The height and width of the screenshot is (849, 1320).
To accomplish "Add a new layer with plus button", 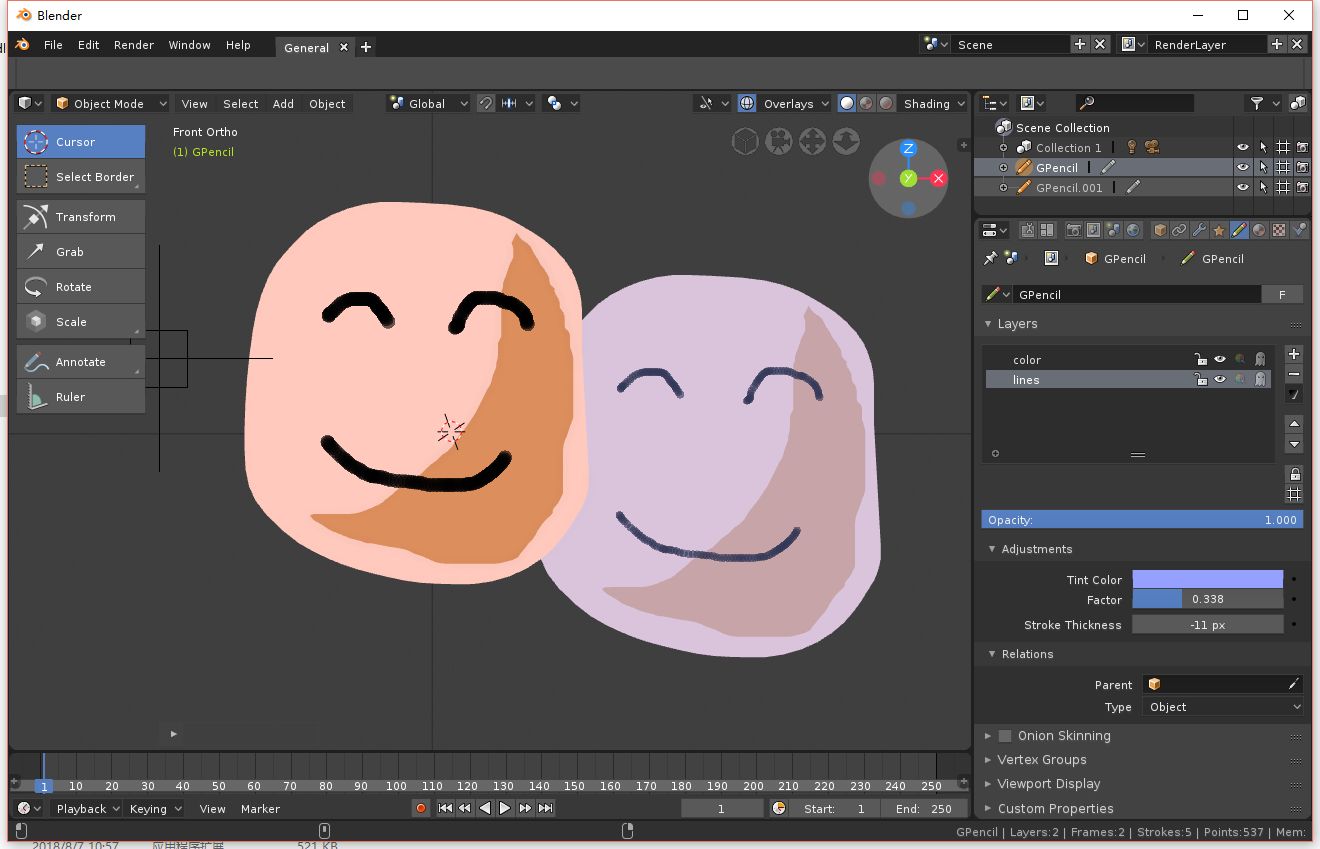I will 1293,355.
